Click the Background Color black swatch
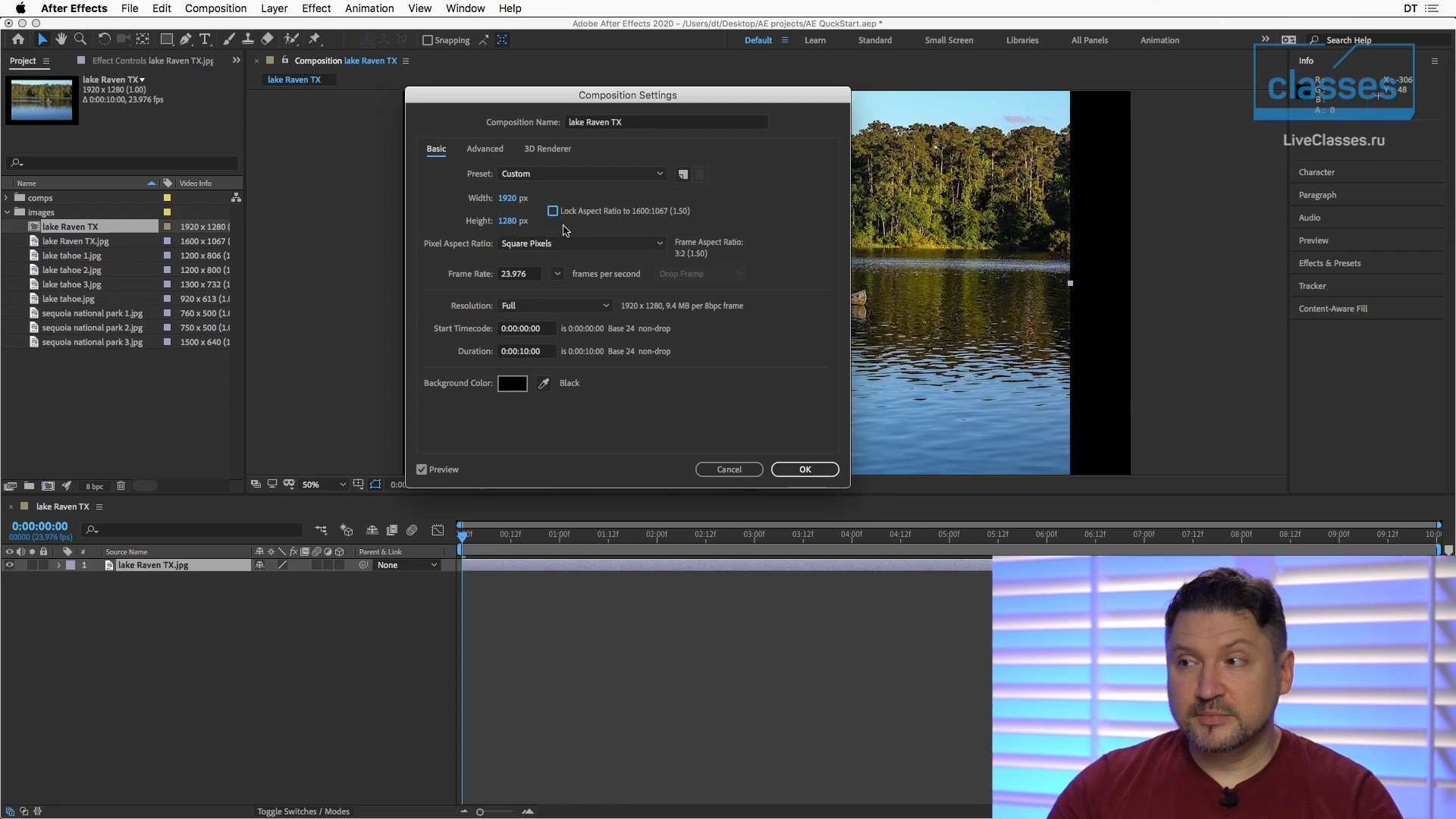 pos(513,384)
